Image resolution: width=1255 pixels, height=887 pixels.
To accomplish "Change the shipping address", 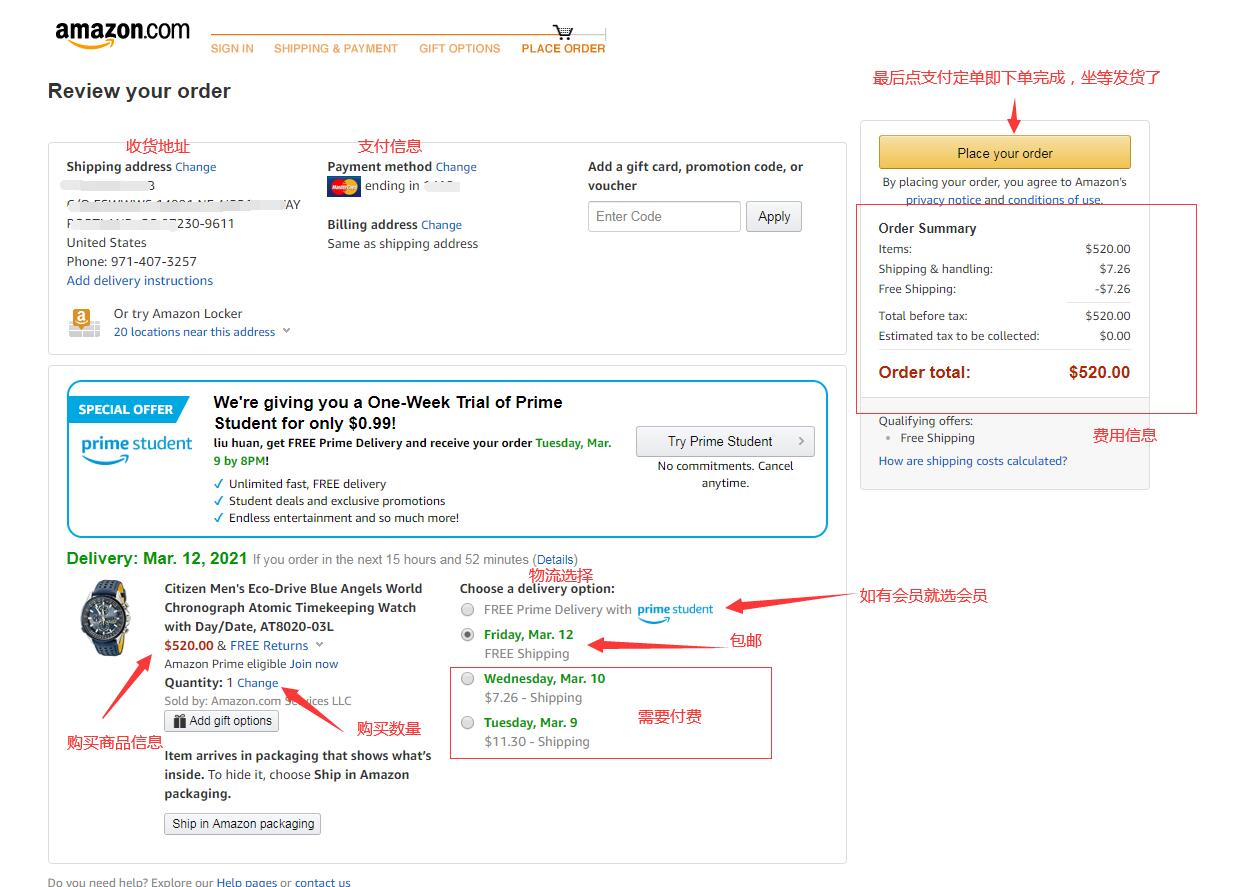I will tap(196, 167).
